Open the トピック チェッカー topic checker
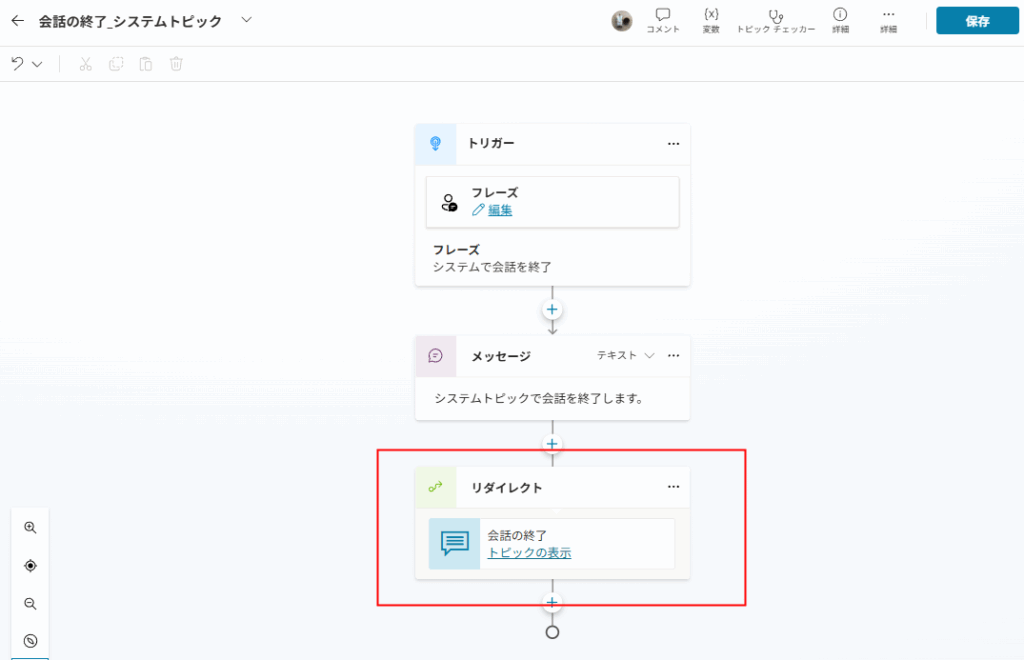This screenshot has height=660, width=1024. pos(776,21)
